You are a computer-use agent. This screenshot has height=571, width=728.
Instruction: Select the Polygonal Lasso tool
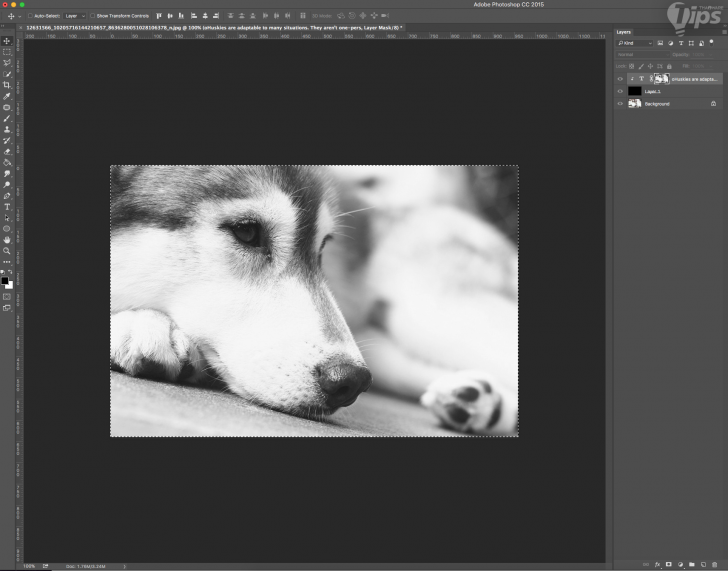(6, 63)
